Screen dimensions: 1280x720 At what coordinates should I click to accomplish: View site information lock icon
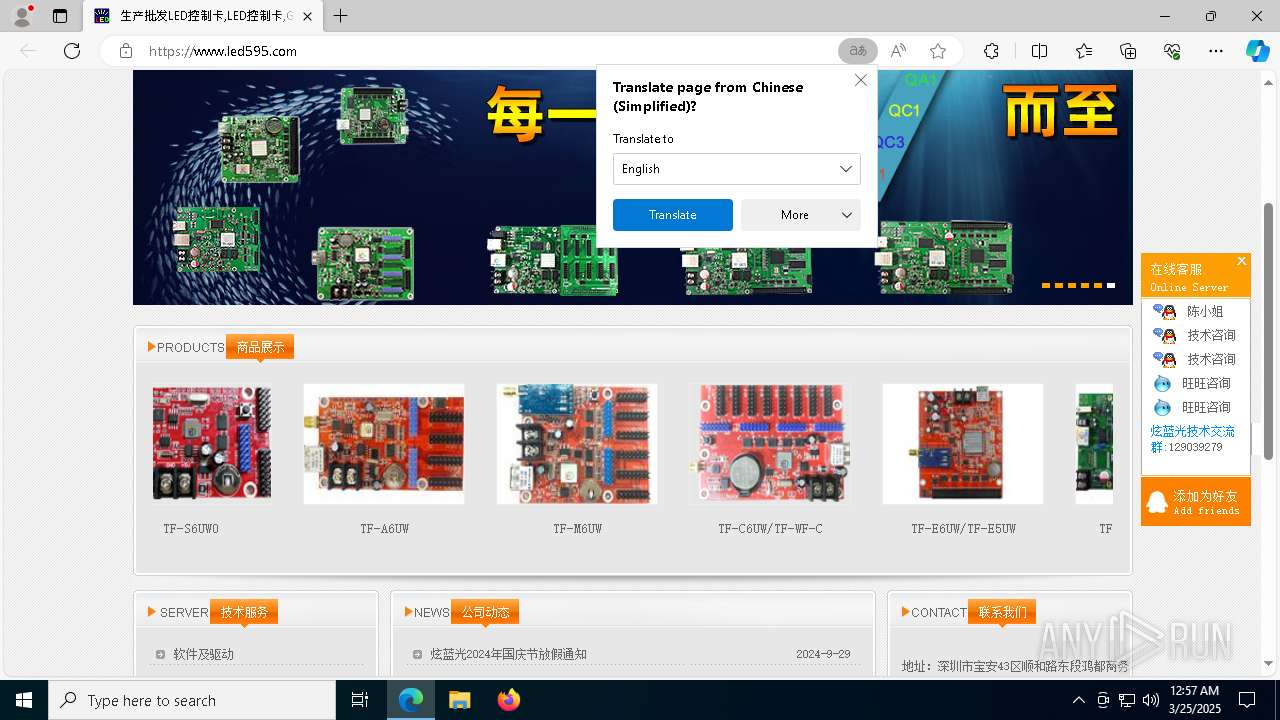(x=126, y=51)
